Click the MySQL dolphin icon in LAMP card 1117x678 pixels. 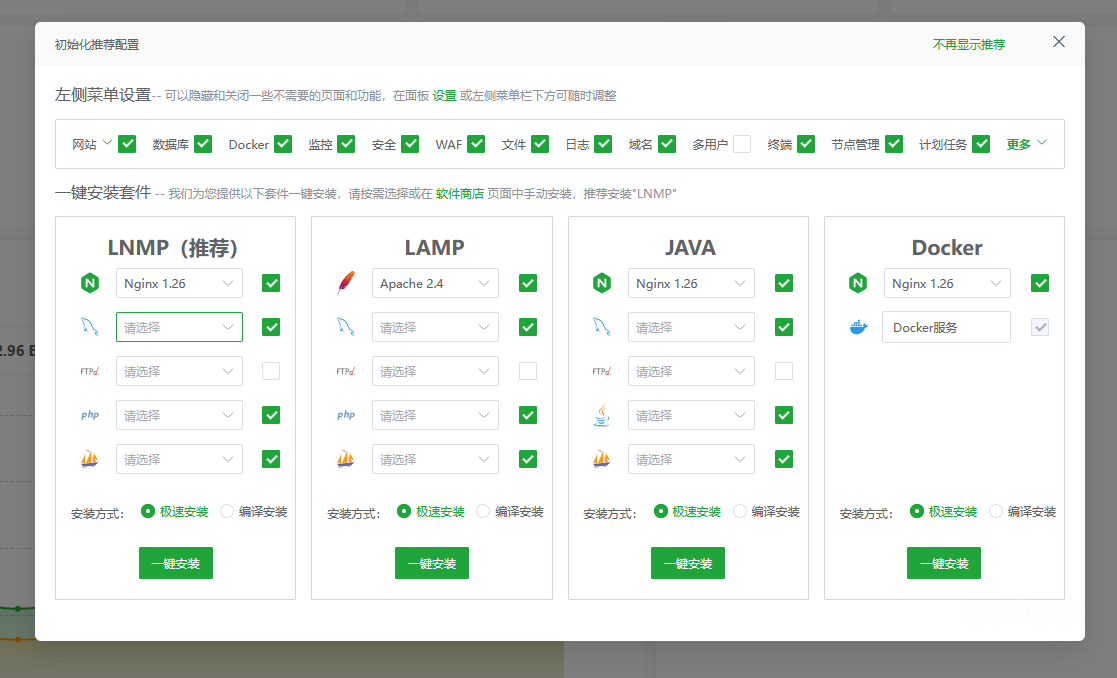tap(346, 328)
